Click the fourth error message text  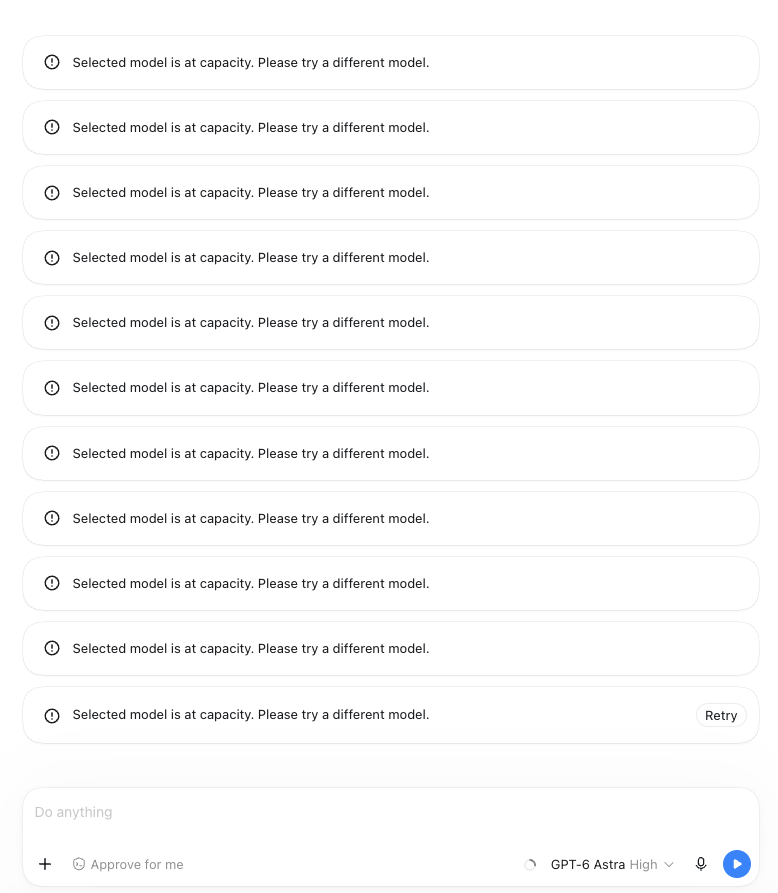251,257
